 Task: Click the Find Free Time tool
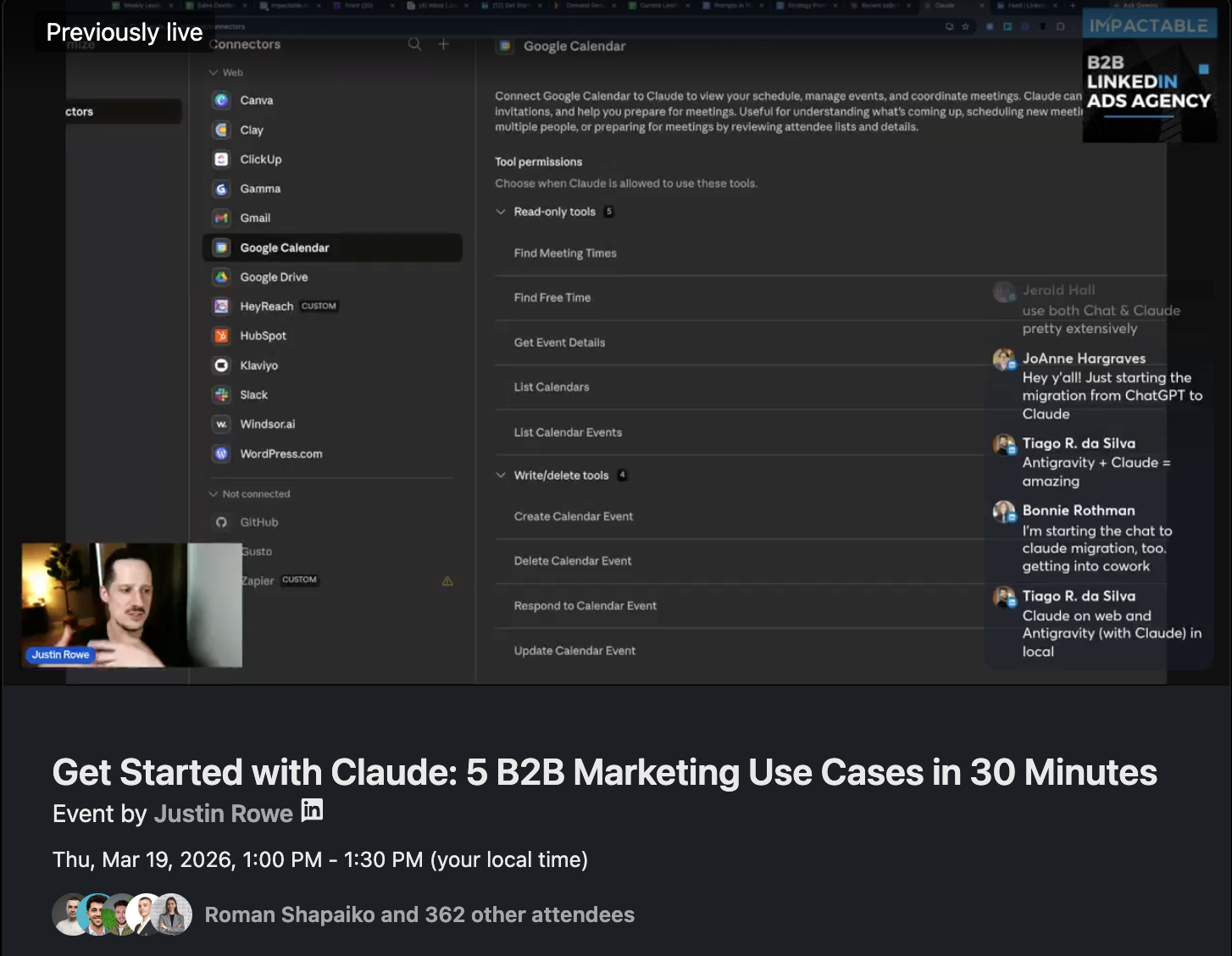tap(552, 297)
